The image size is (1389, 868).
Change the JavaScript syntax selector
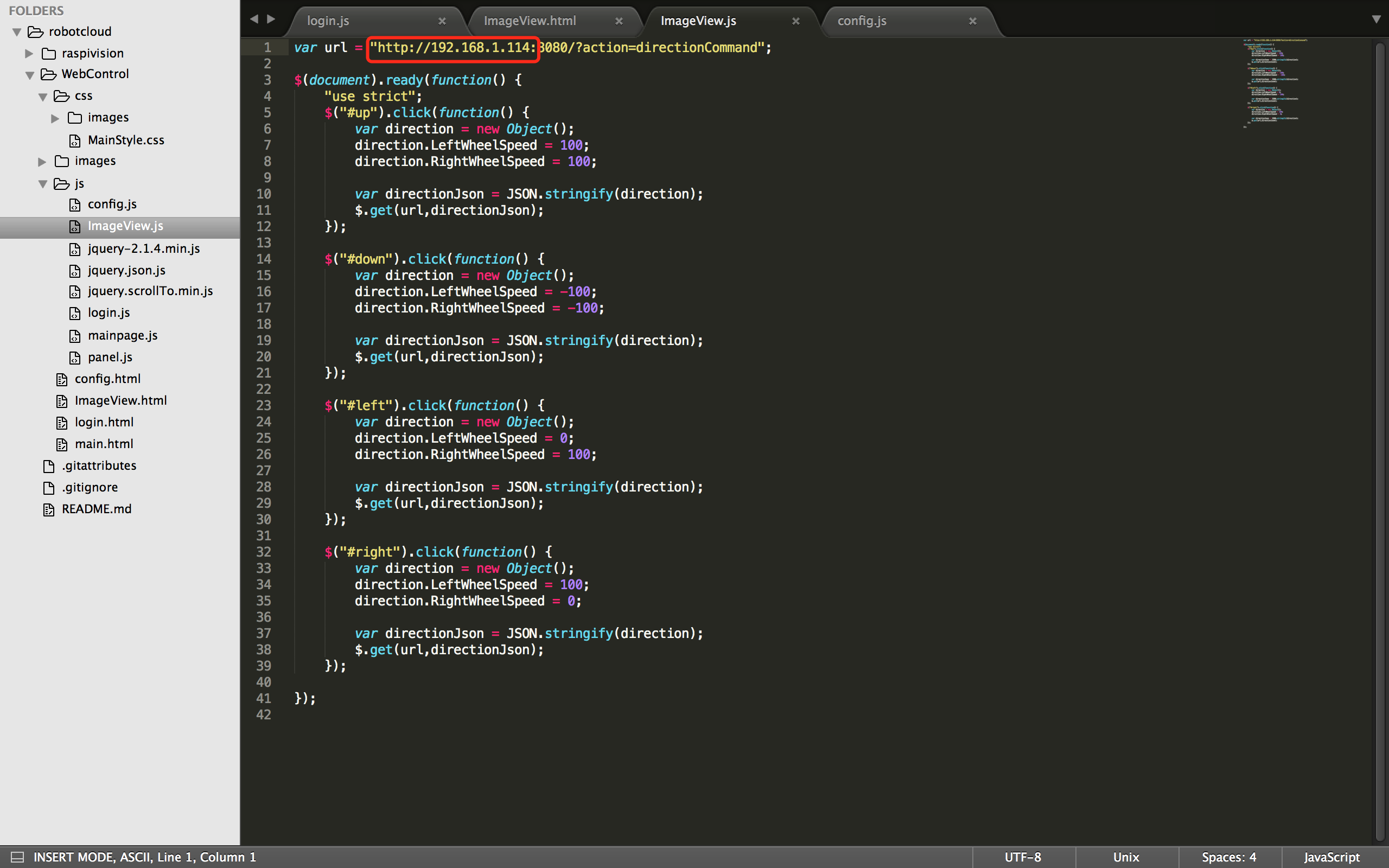click(1331, 857)
